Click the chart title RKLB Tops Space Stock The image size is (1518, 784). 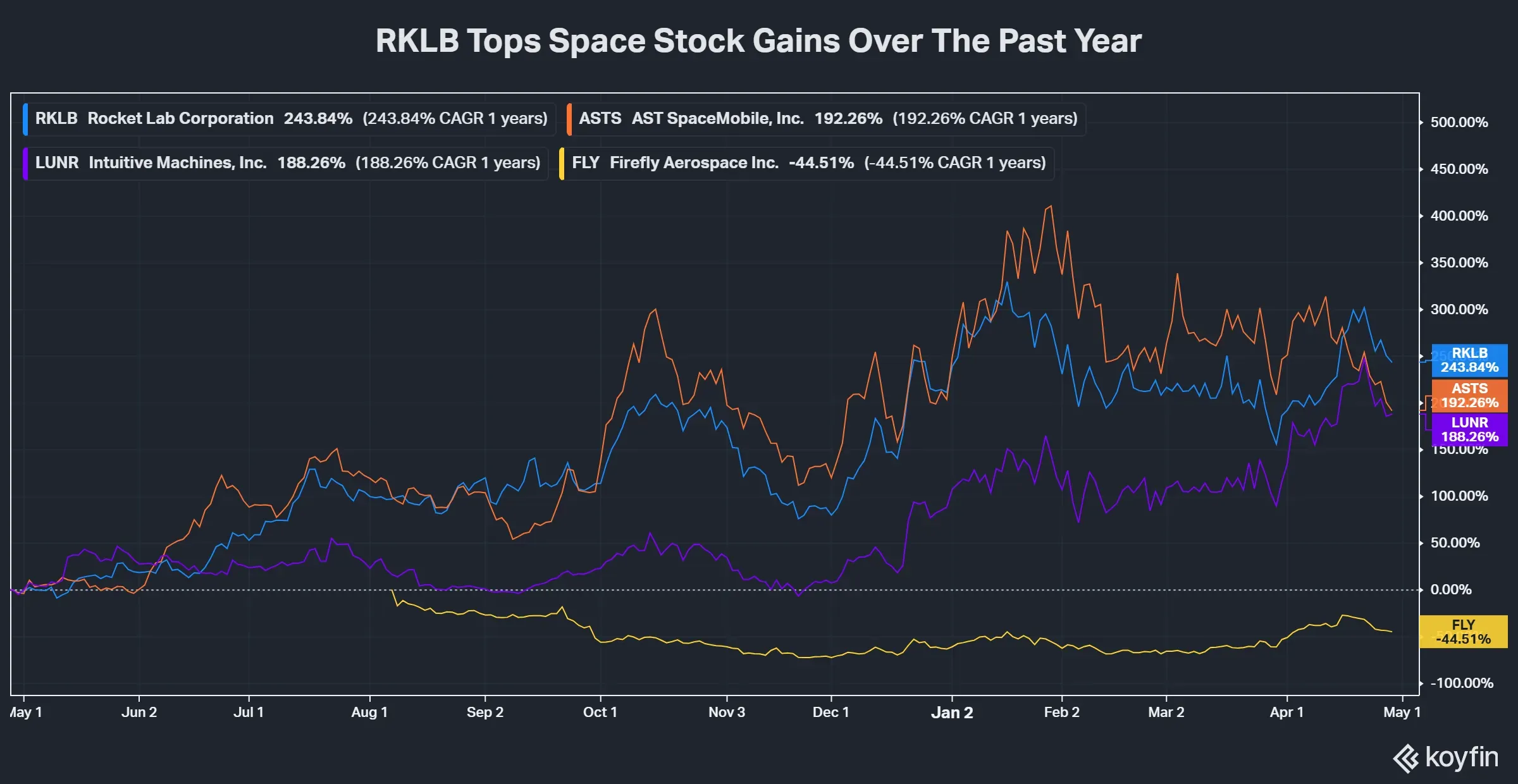coord(758,41)
